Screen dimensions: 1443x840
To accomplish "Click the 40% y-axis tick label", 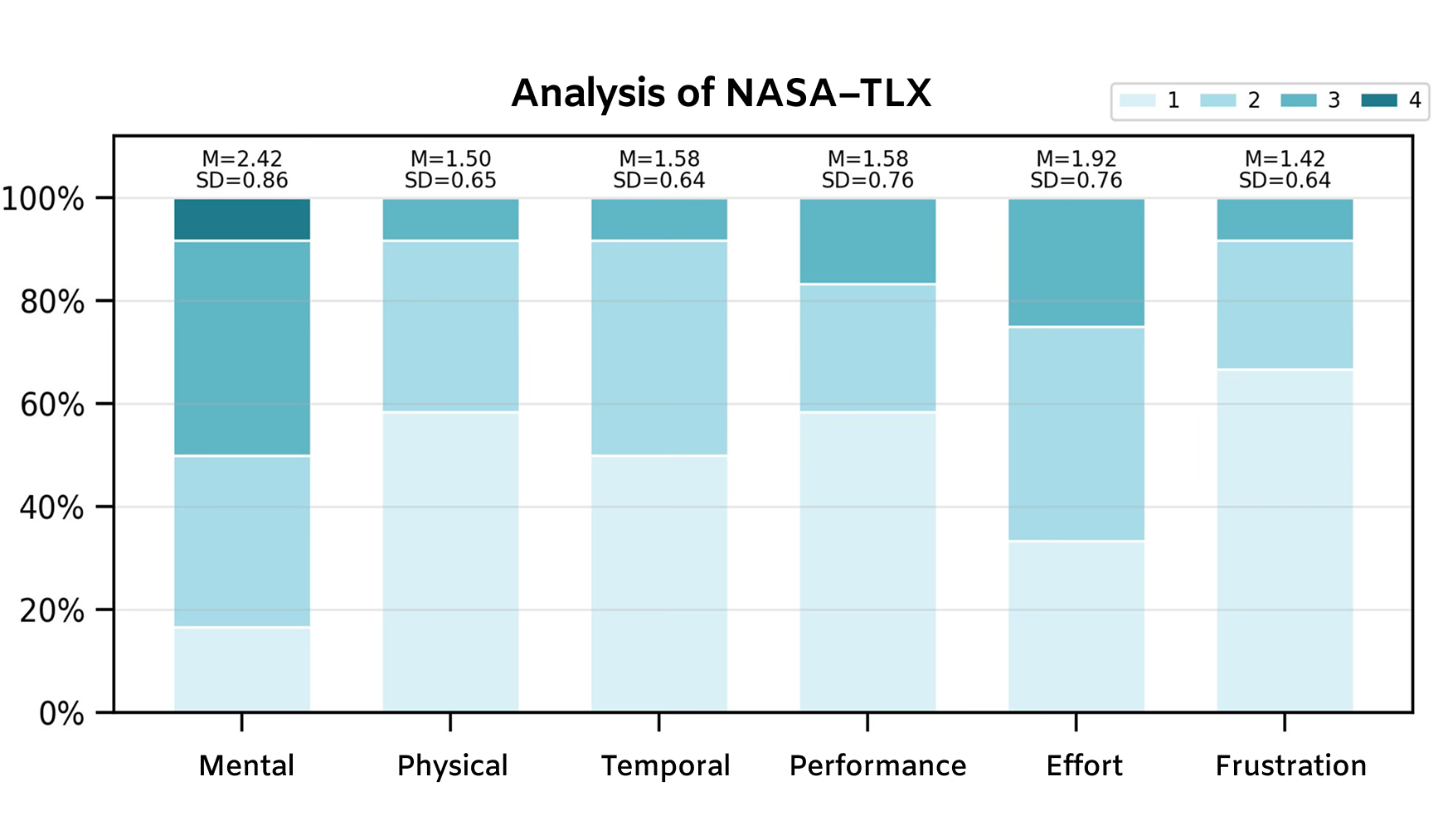I will 51,507.
